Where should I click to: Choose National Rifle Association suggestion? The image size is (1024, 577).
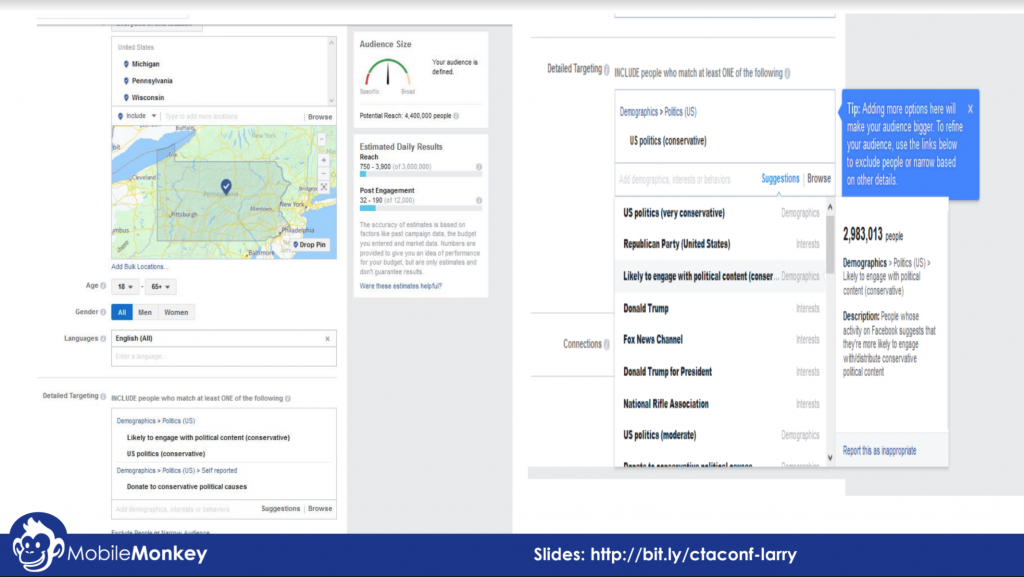click(721, 404)
